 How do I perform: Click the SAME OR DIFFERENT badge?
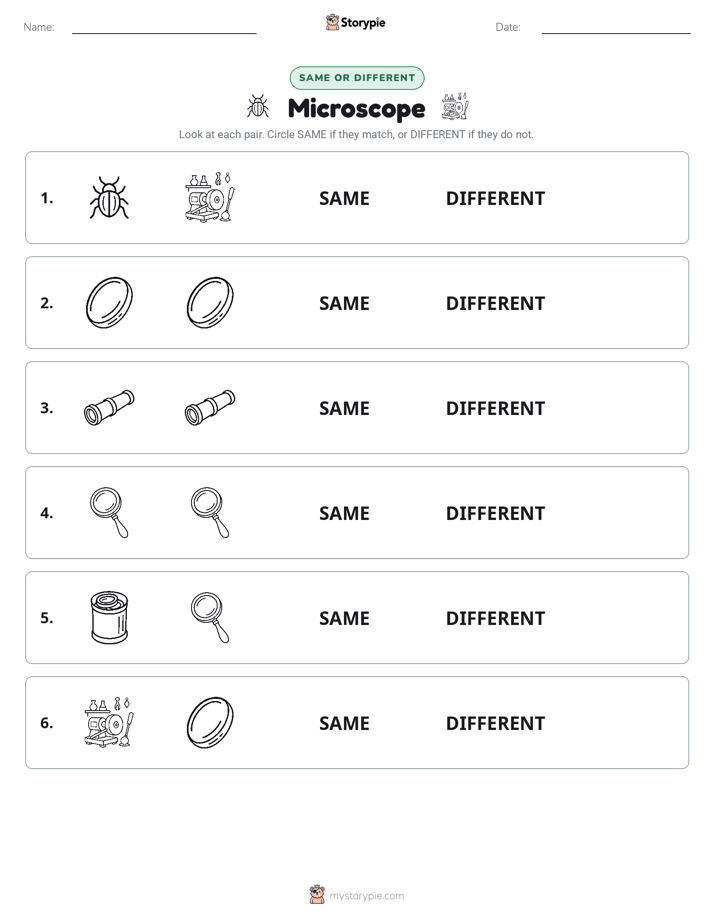coord(357,78)
